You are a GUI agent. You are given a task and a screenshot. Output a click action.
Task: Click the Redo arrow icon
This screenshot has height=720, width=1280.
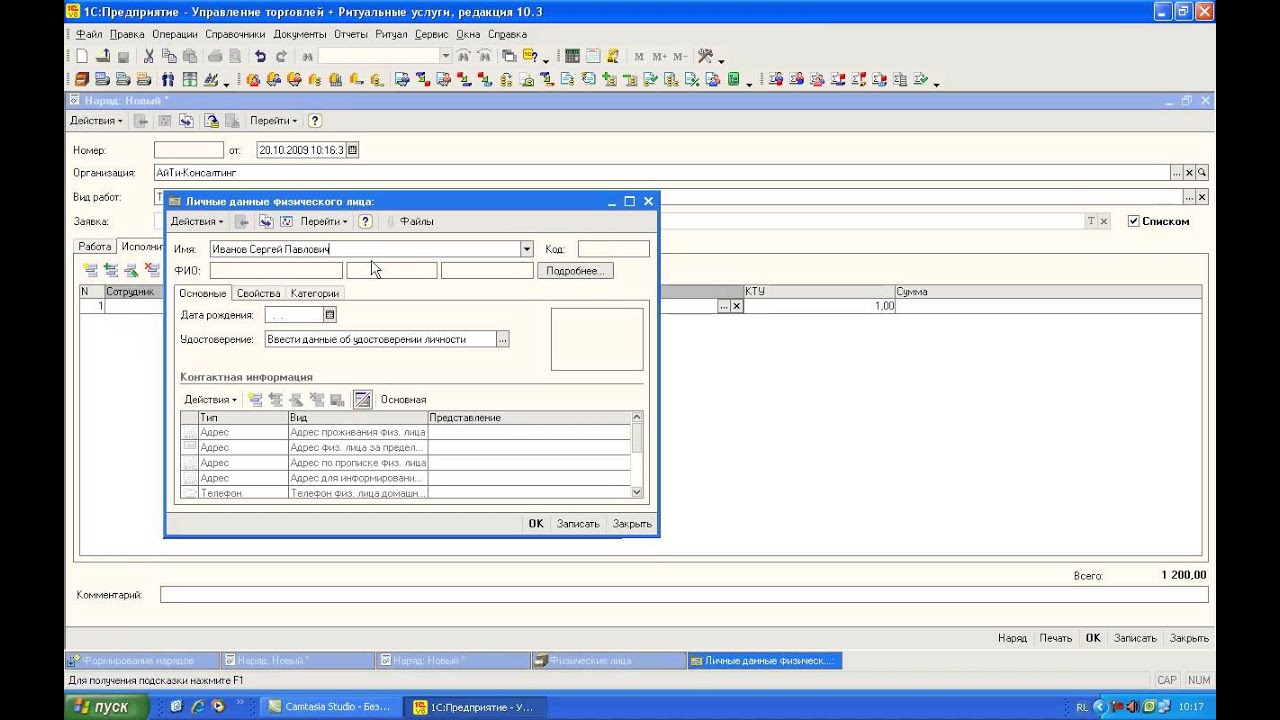pyautogui.click(x=281, y=56)
